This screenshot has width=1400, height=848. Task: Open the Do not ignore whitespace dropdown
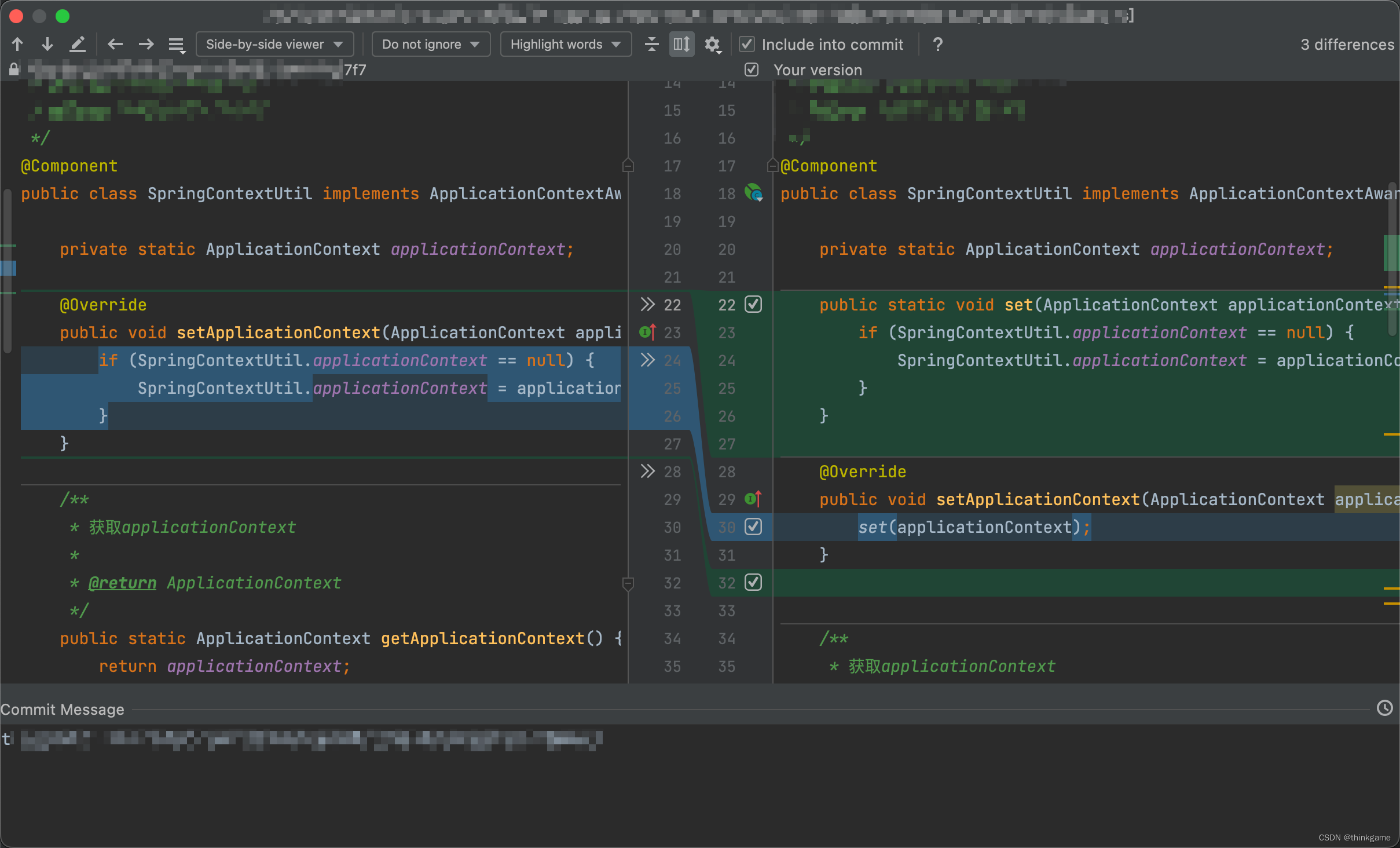[x=430, y=44]
